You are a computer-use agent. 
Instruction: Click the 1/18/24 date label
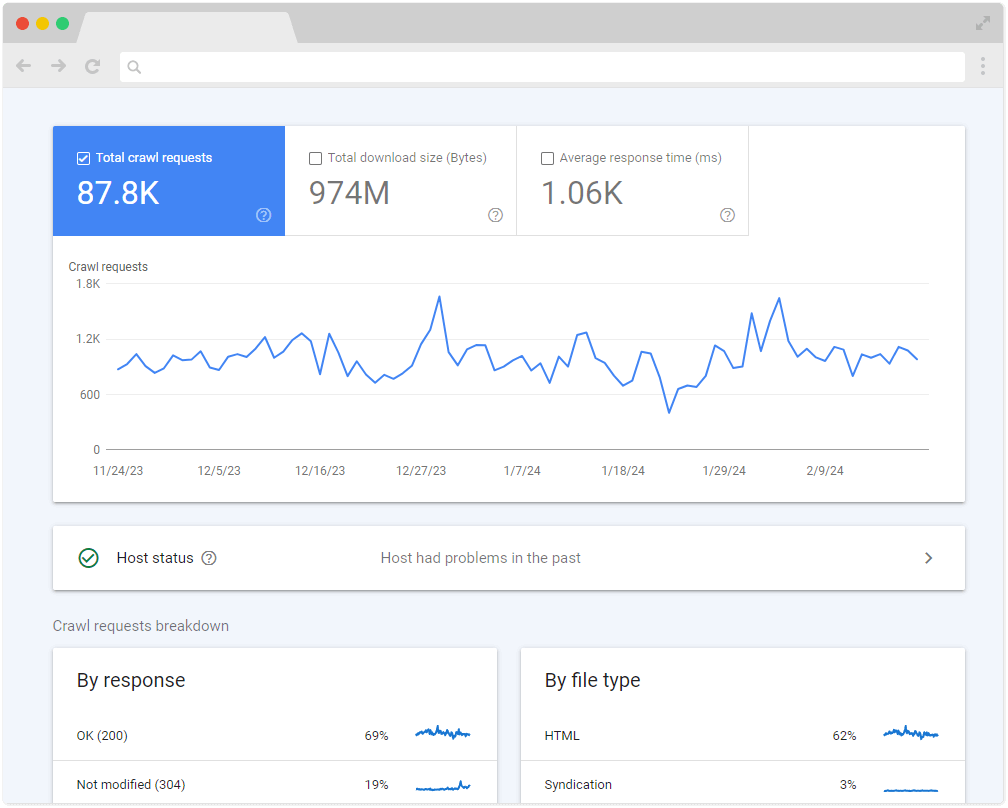[623, 471]
